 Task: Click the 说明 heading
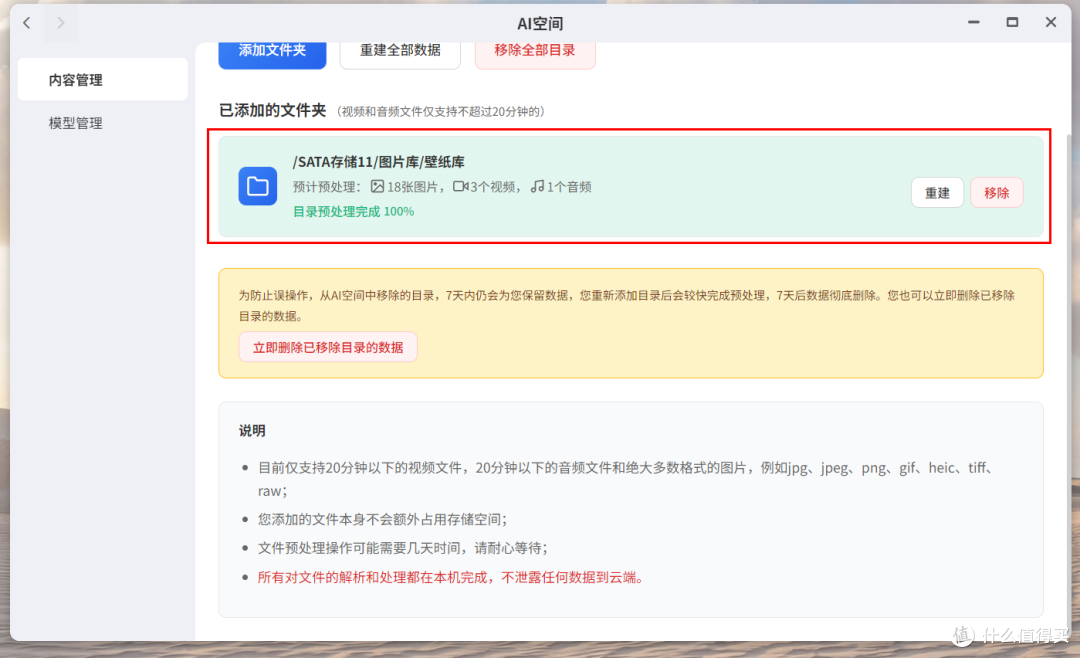coord(252,431)
